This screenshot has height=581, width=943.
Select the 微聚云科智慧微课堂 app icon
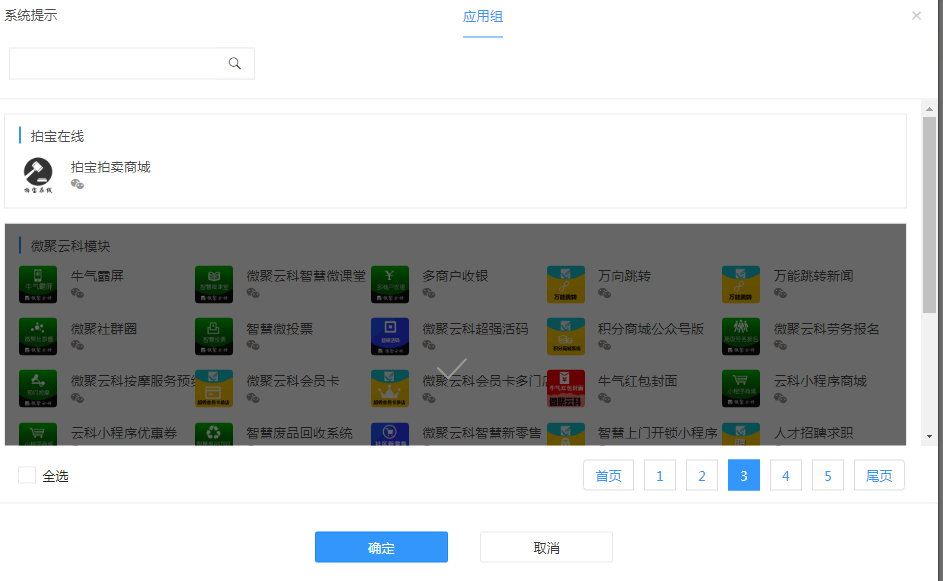(x=213, y=284)
